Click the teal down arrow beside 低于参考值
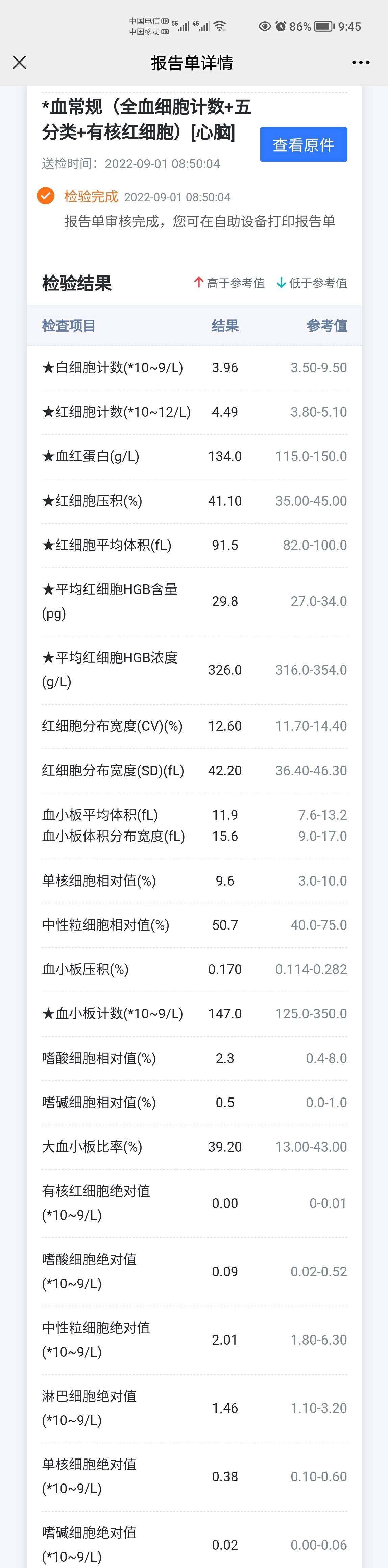The height and width of the screenshot is (1568, 388). coord(281,283)
